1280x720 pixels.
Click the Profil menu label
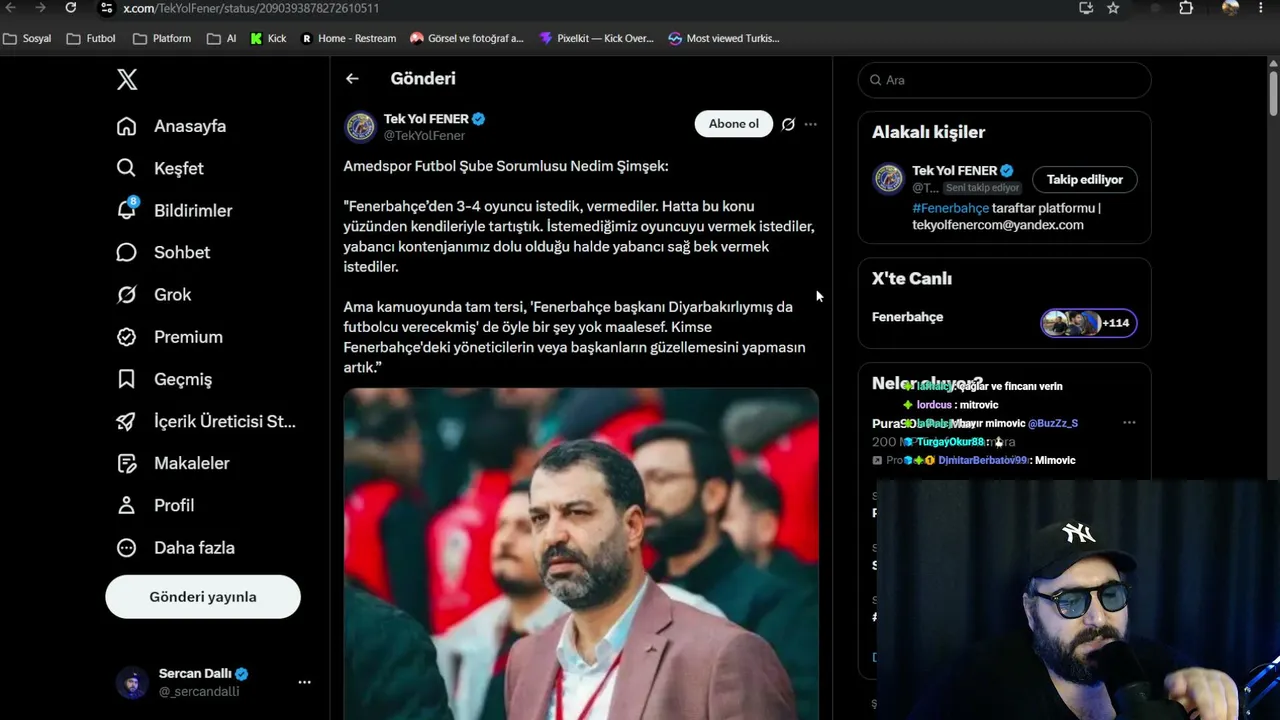pos(174,505)
